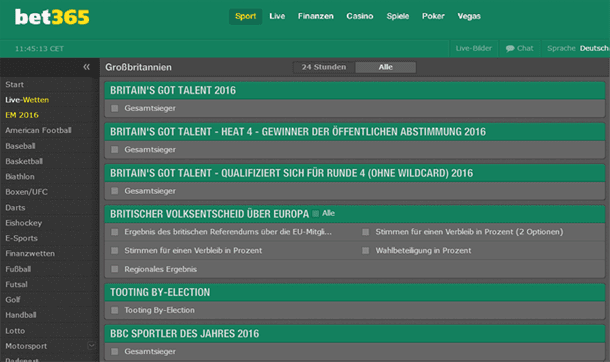Collapse BBC Sportler des Jahres 2016 header
This screenshot has height=362, width=610.
355,333
